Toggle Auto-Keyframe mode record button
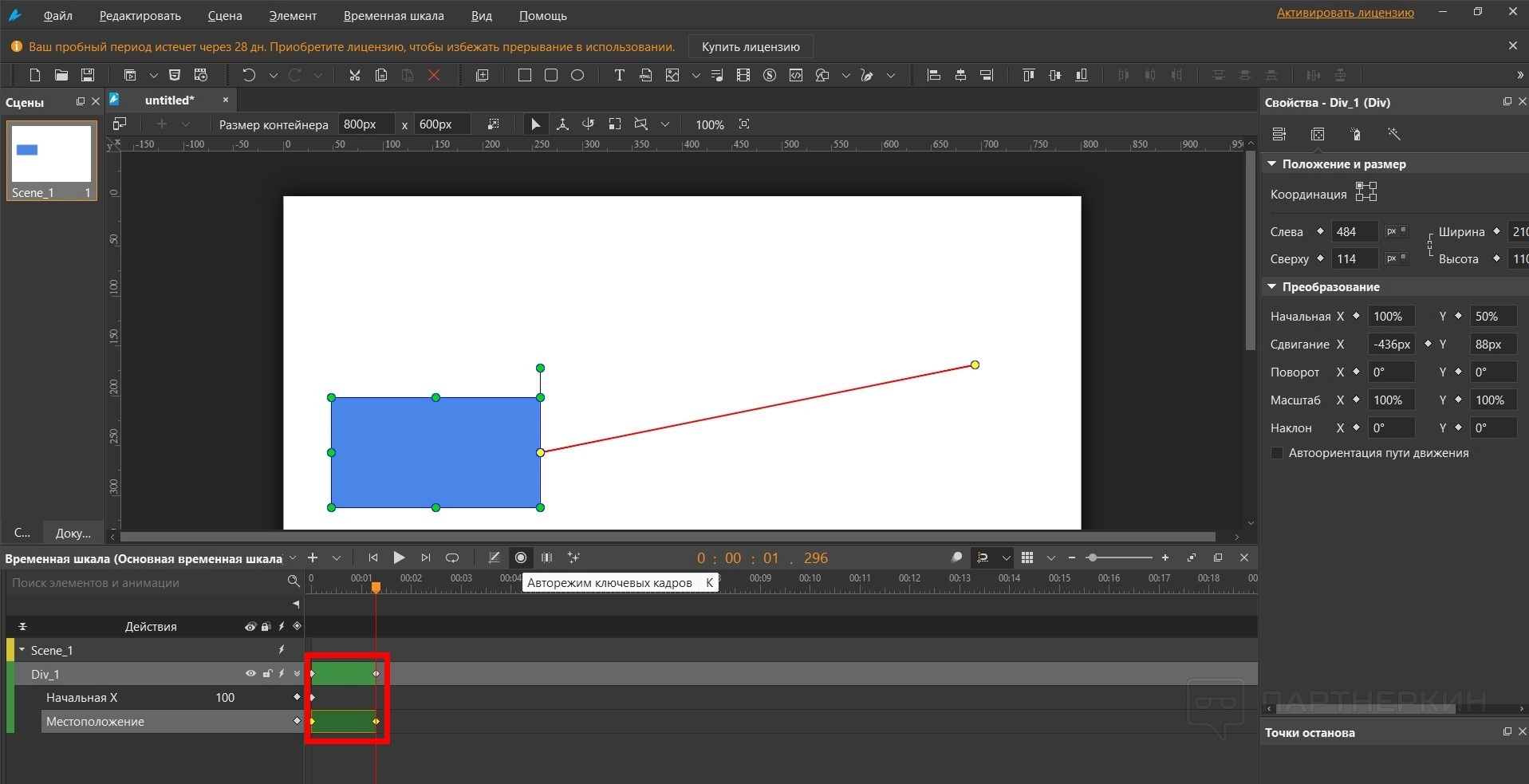This screenshot has width=1529, height=784. click(x=521, y=557)
